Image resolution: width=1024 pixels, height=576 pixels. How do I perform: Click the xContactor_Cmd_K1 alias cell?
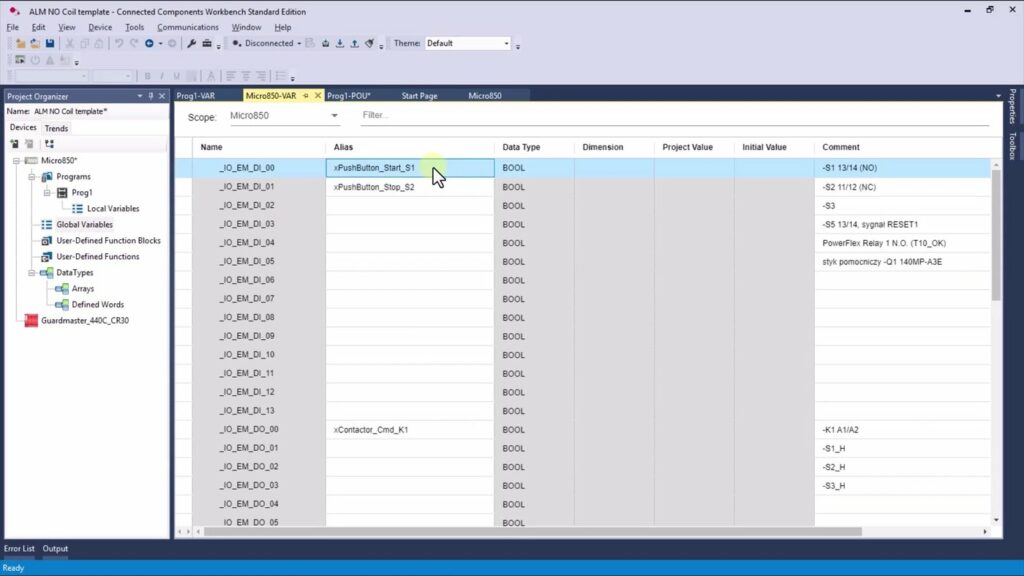click(x=410, y=430)
